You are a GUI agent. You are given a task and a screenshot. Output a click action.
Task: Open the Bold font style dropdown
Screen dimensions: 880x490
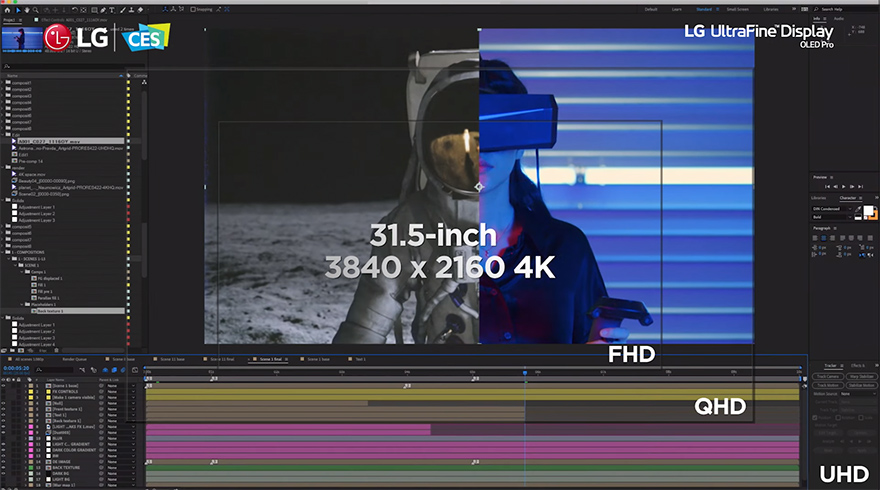(x=833, y=217)
